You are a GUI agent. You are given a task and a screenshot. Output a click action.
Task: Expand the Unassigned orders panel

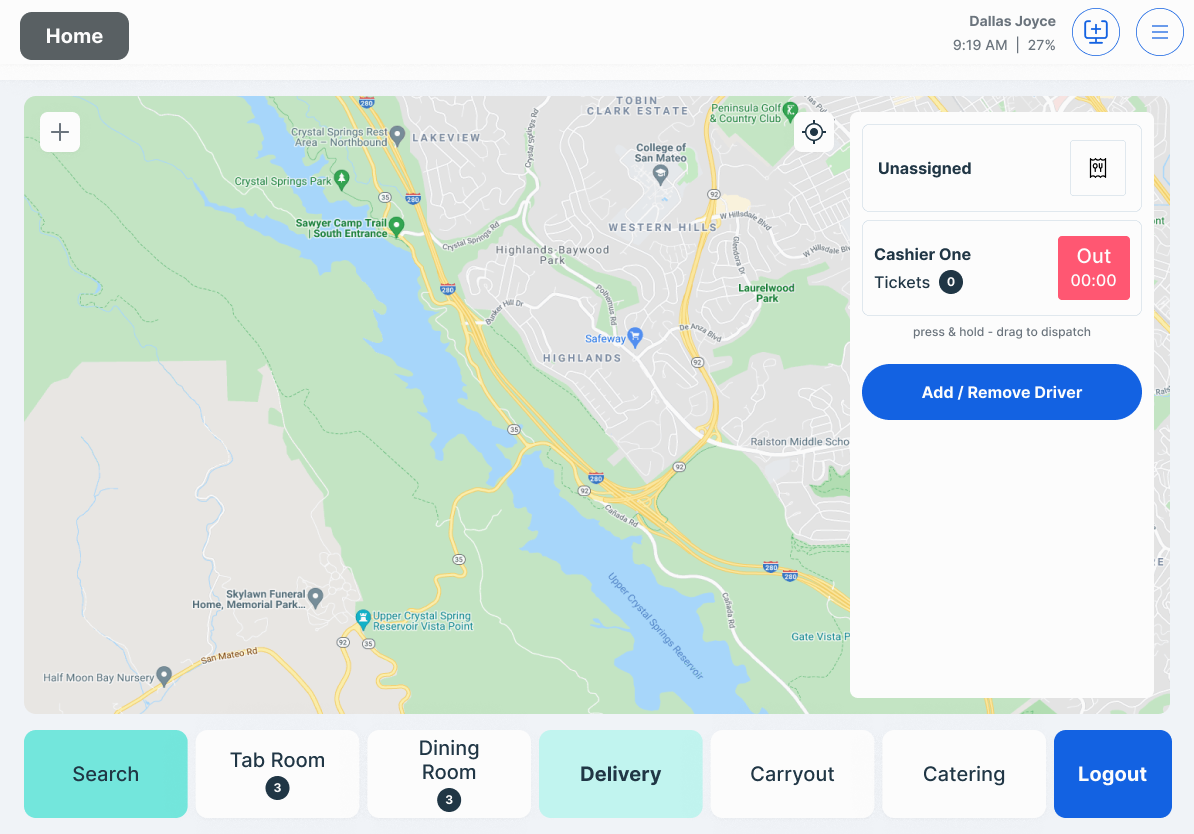(x=1001, y=168)
